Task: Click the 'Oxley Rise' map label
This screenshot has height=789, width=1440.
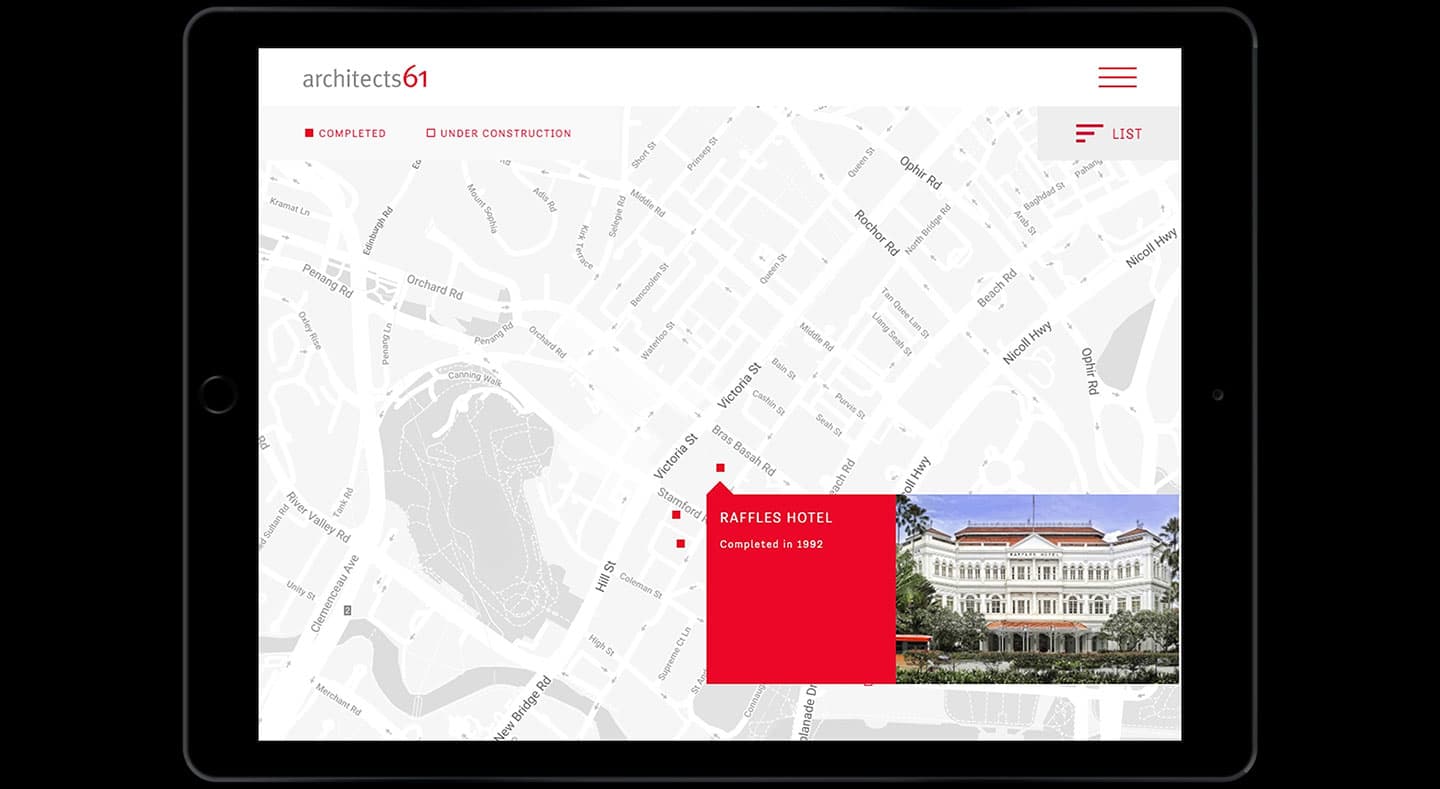Action: pyautogui.click(x=310, y=330)
